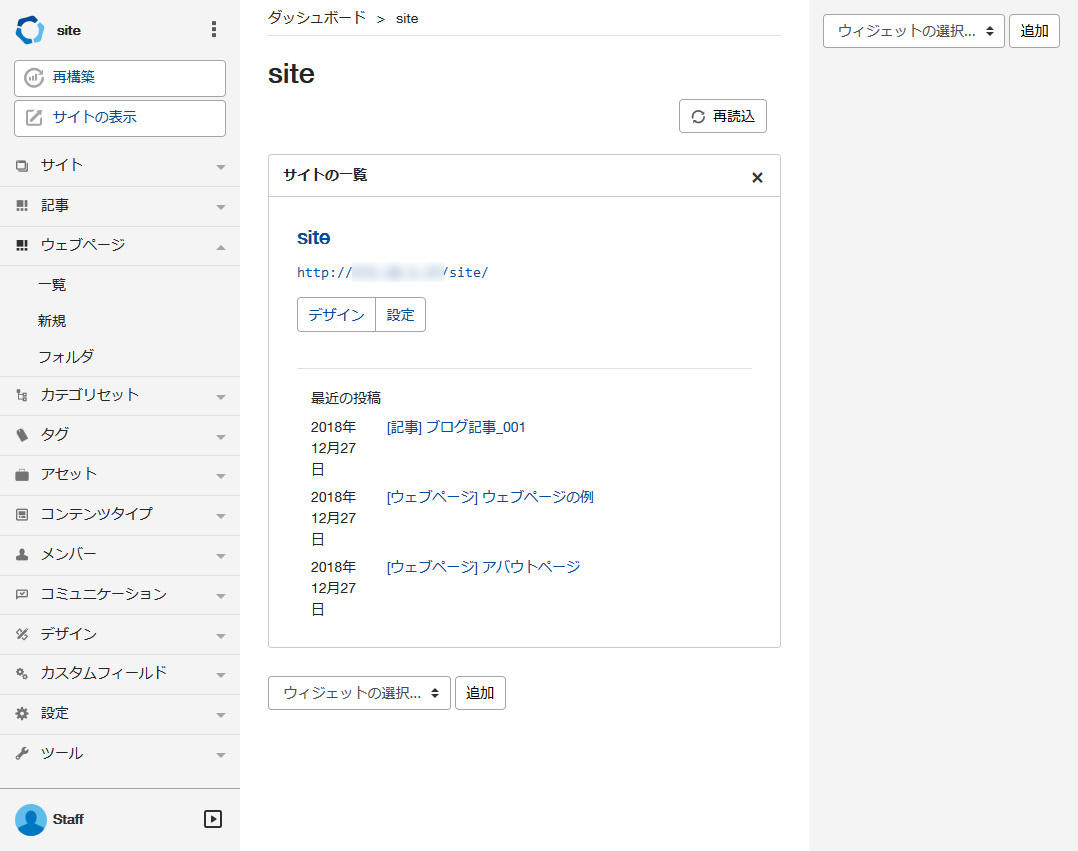Click the 最近の投稿 heading text

[x=346, y=398]
